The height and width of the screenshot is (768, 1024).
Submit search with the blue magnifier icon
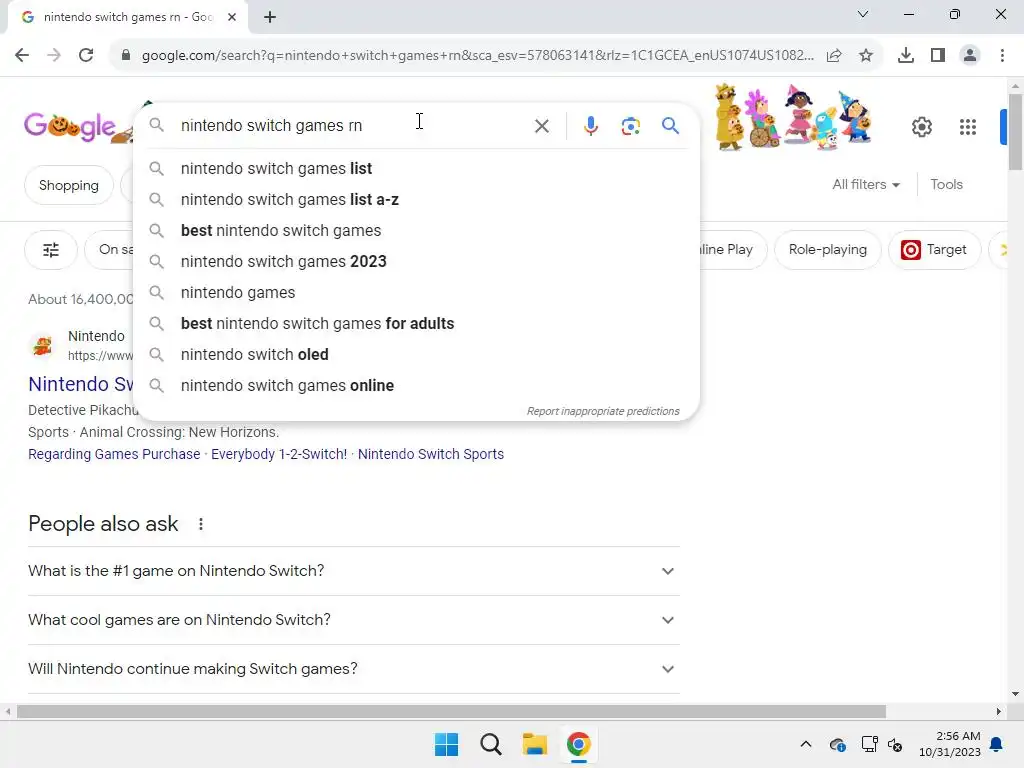670,125
